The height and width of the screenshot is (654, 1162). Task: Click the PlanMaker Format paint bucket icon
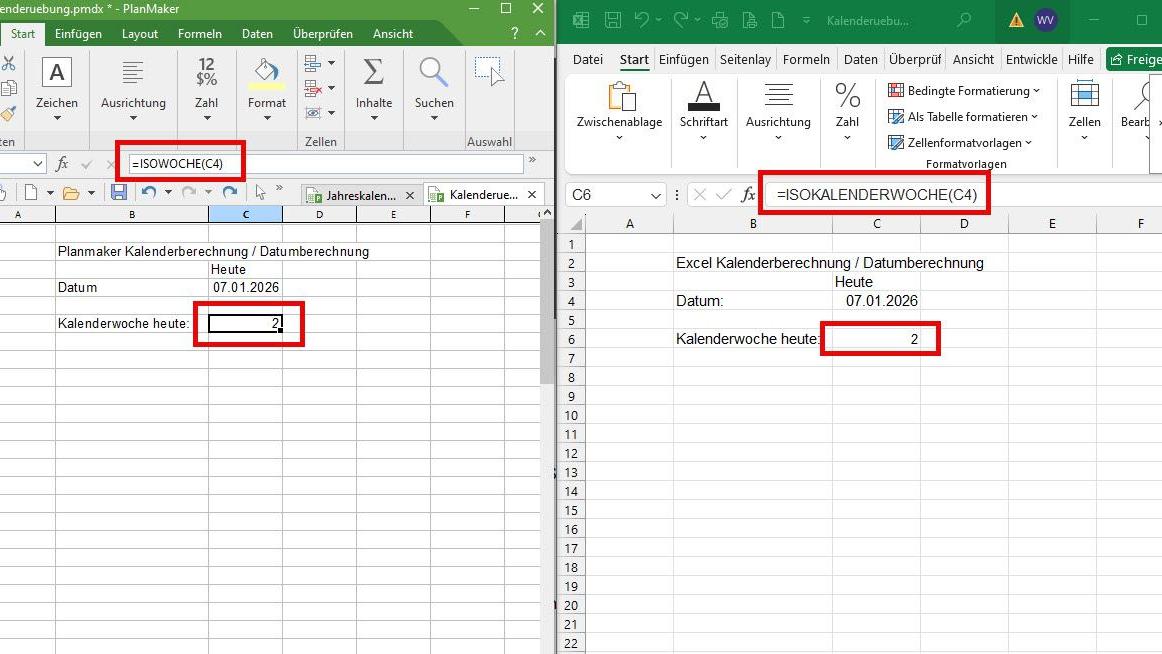pyautogui.click(x=267, y=74)
